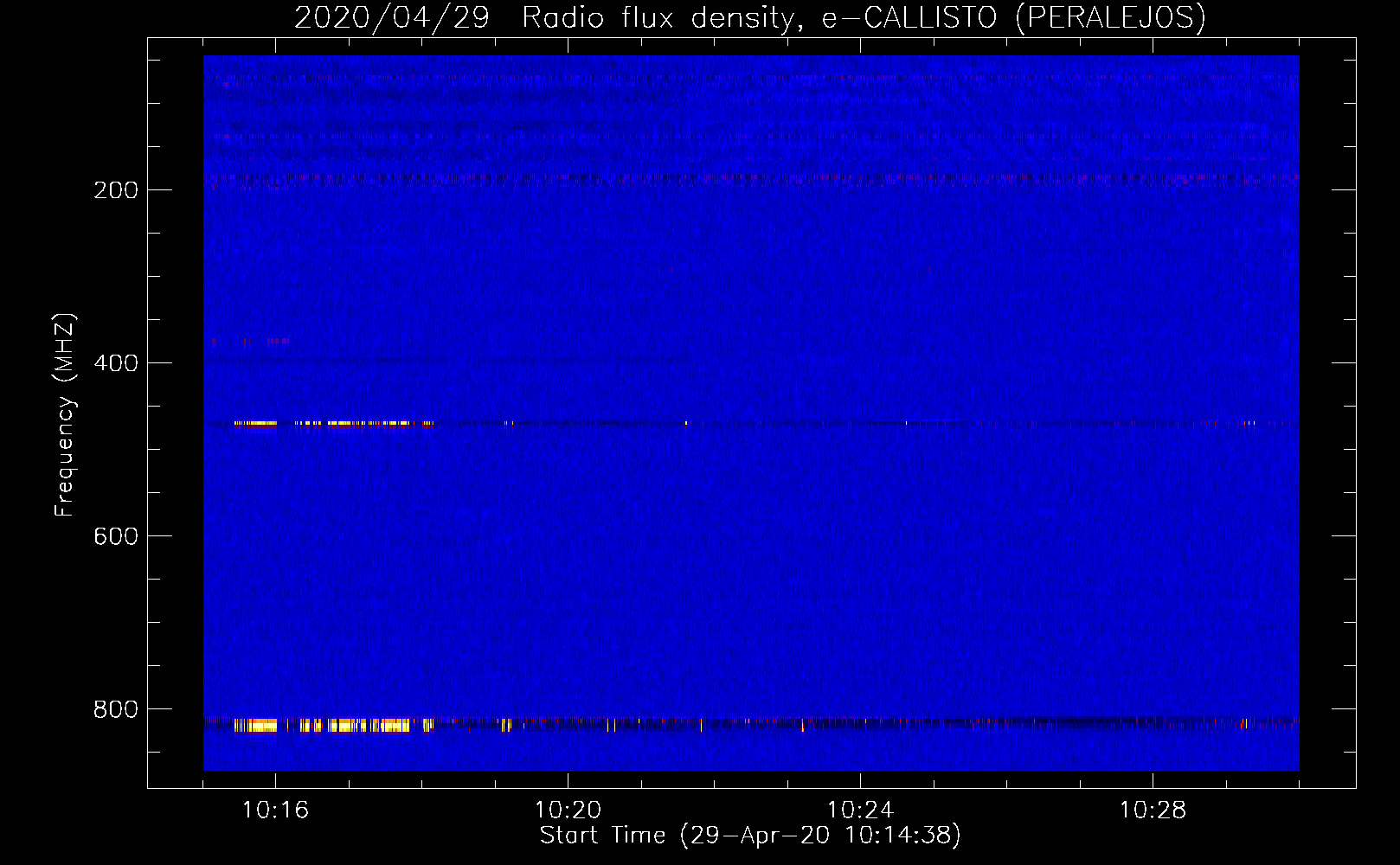
Task: Click the plot title "2020/04/29 Radio flux density, e-CALLISTO (PERALEJOS)"
Action: (749, 18)
